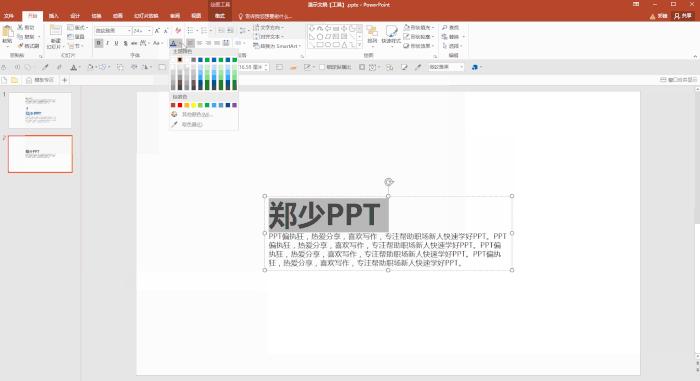Viewport: 700px width, 381px height.
Task: Open the File tab
Action: pos(8,16)
